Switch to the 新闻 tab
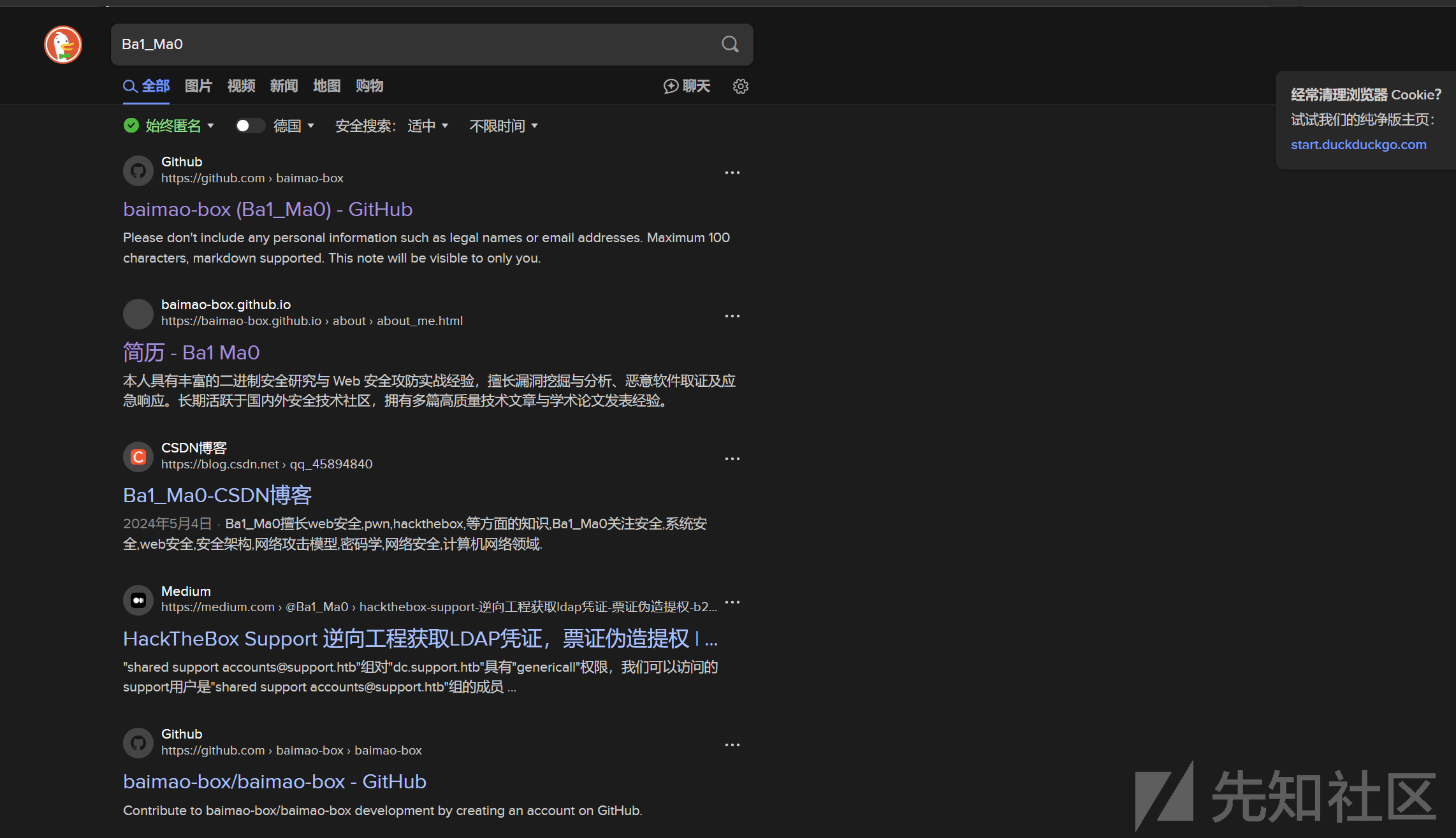The image size is (1456, 838). [284, 86]
